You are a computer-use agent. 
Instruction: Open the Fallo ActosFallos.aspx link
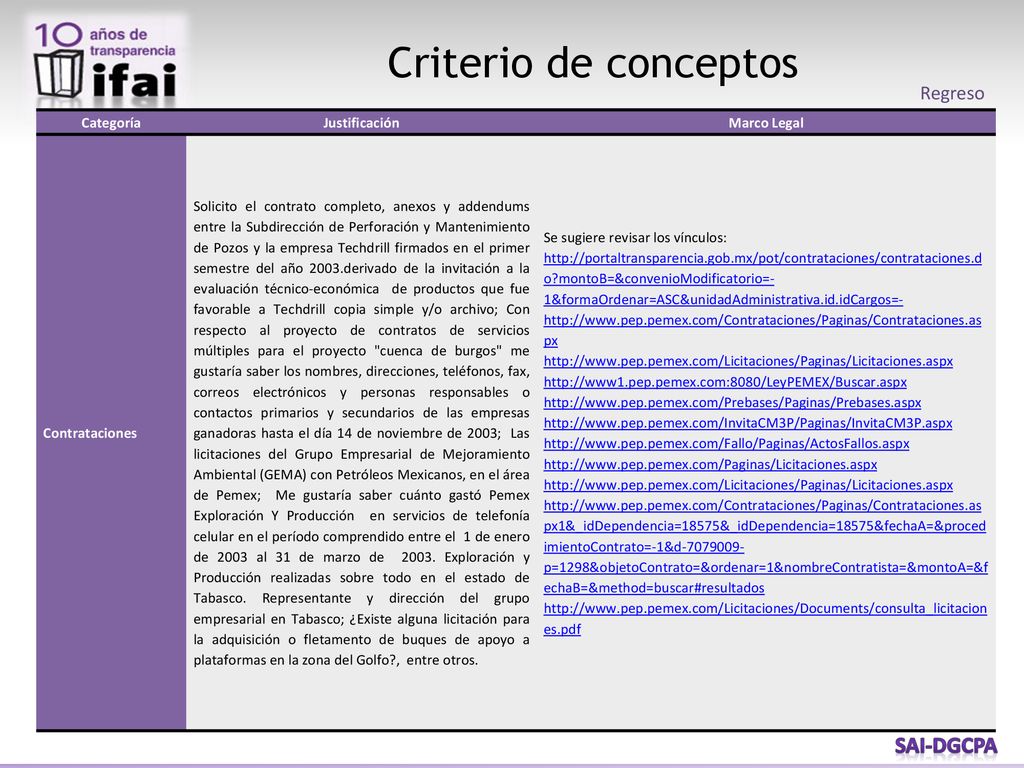(x=726, y=444)
